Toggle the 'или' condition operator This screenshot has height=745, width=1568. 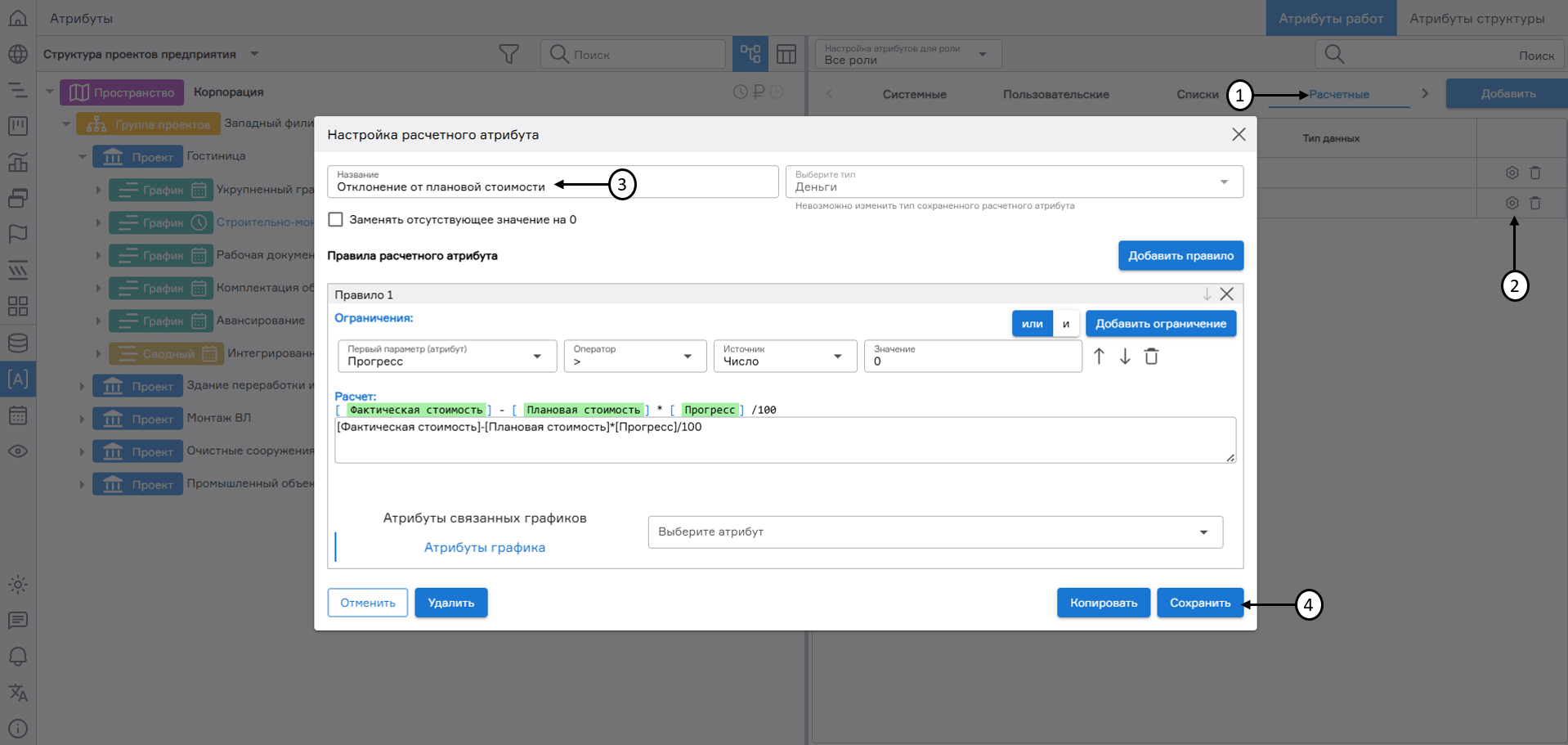tap(1032, 323)
